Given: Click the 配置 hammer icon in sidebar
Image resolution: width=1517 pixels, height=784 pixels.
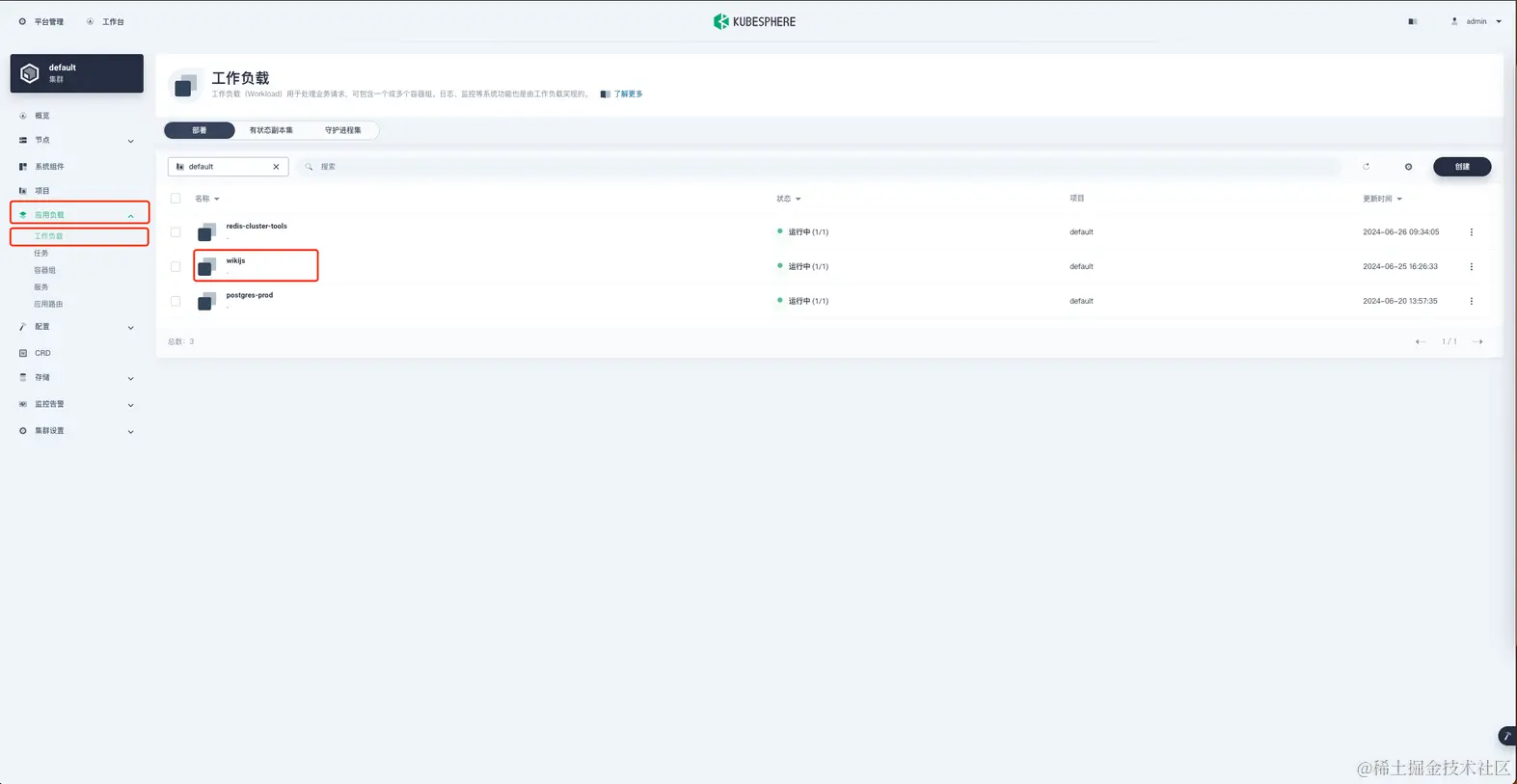Looking at the screenshot, I should coord(23,327).
